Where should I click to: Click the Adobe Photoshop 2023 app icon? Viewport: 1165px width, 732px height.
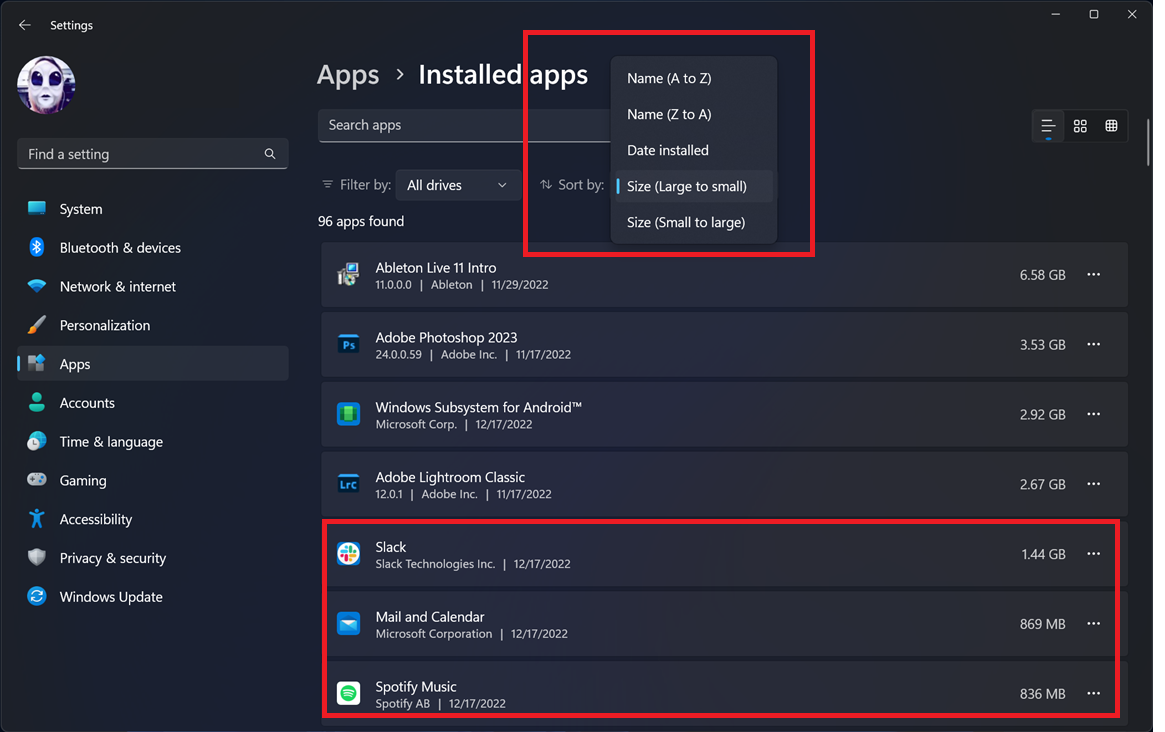[348, 344]
